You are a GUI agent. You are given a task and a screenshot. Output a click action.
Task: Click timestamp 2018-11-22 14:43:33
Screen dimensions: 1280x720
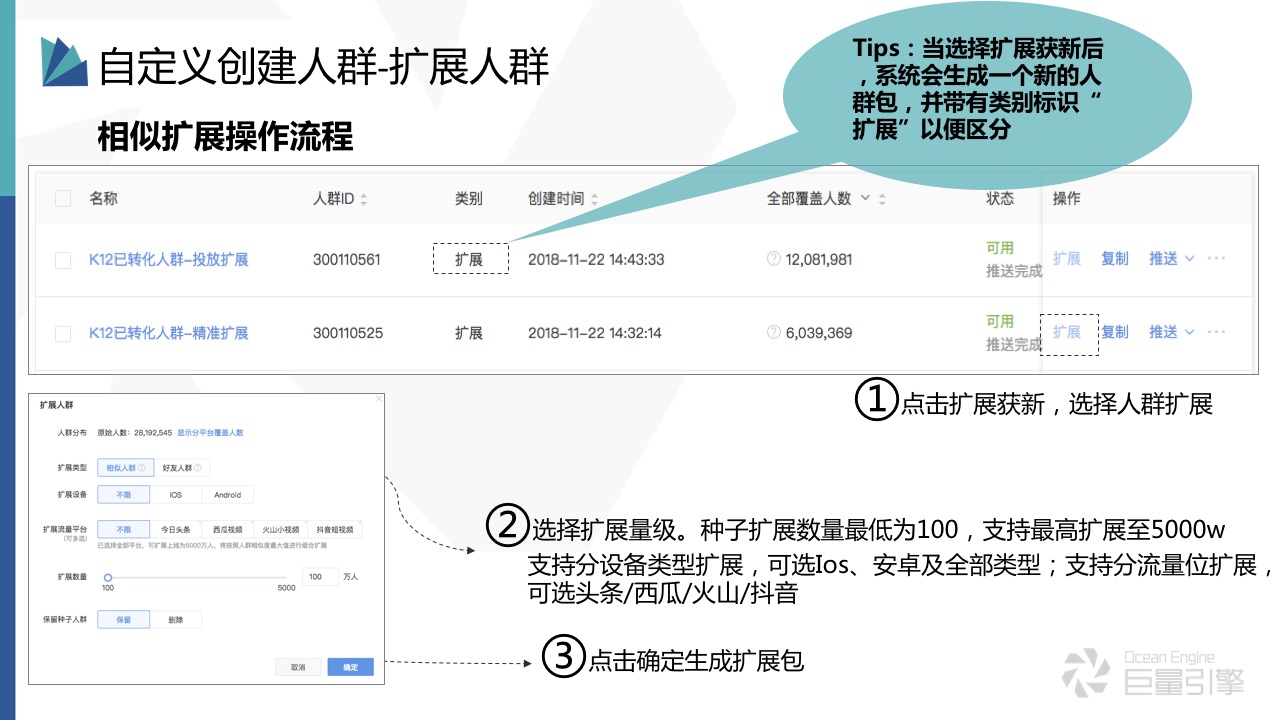[x=596, y=260]
